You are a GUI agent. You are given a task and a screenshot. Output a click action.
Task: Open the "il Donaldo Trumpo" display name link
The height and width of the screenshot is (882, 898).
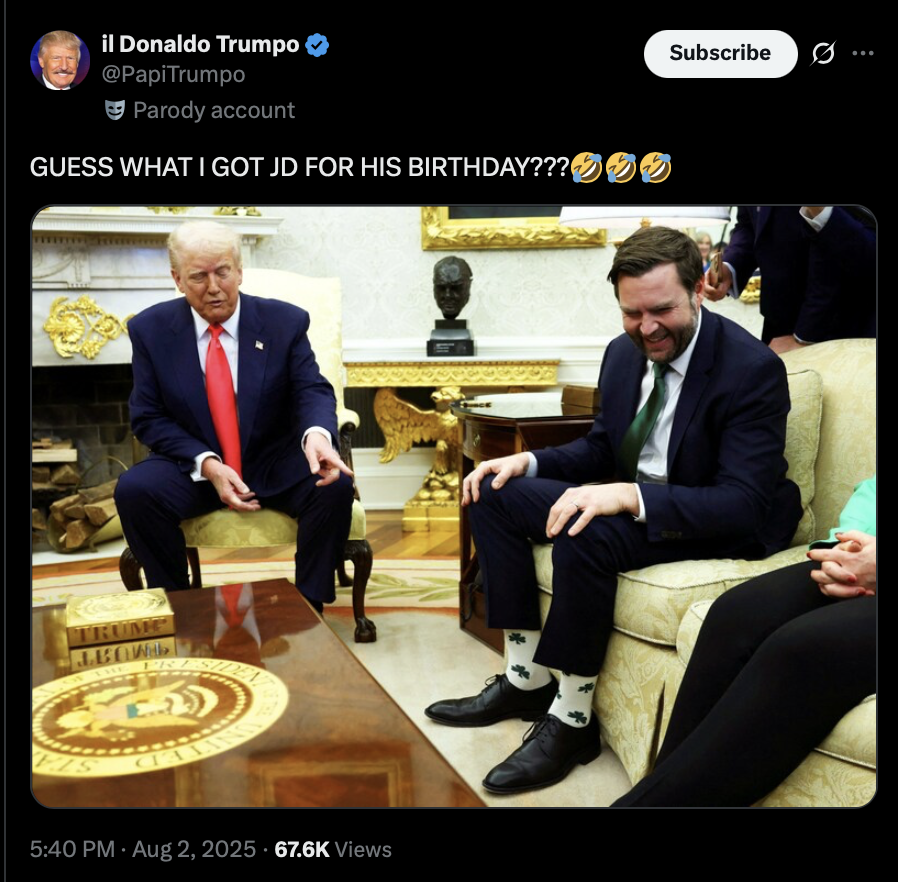(200, 44)
